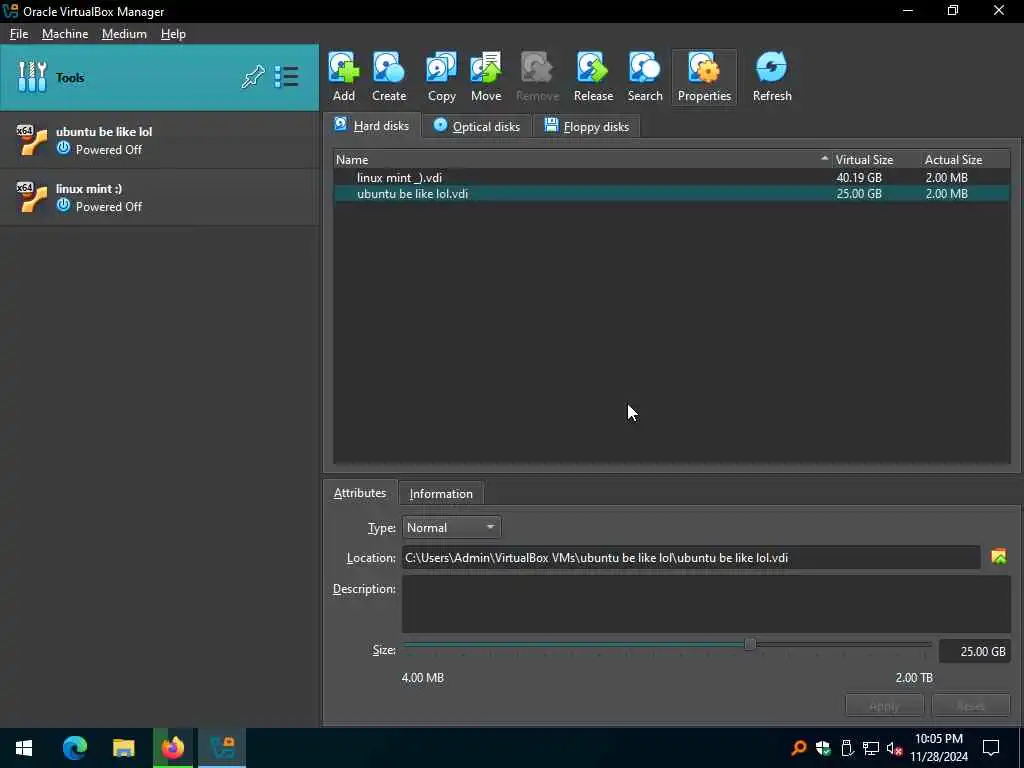Select the 'ubuntu be like lol' virtual machine
Viewport: 1024px width, 768px height.
pyautogui.click(x=159, y=140)
